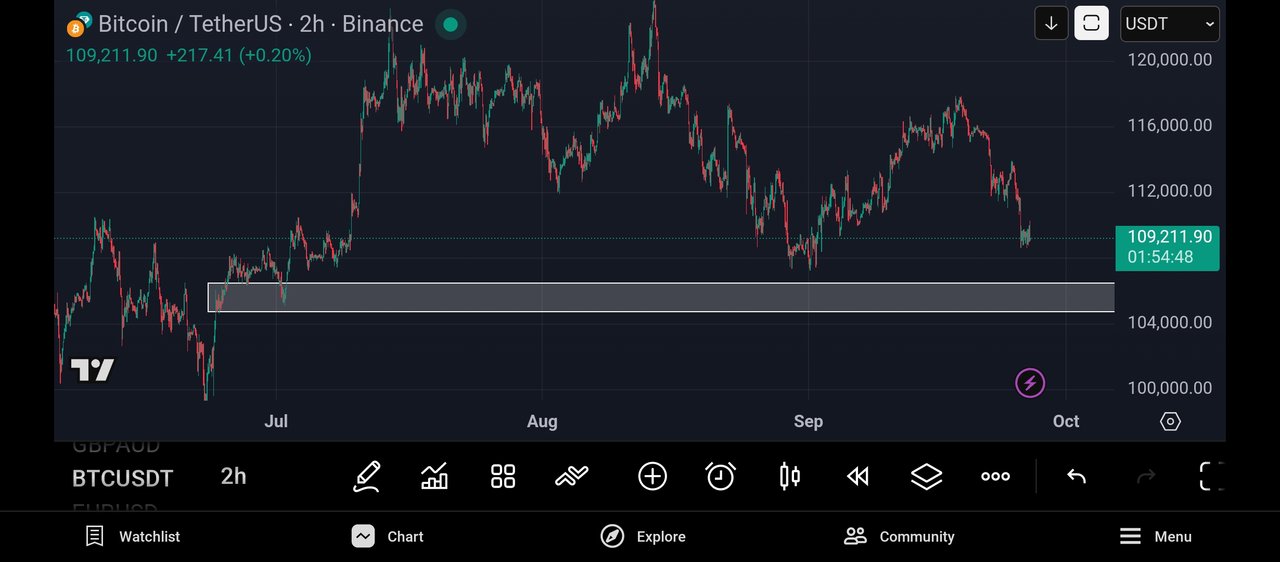Click the green market status dot
This screenshot has width=1280, height=562.
pos(450,24)
